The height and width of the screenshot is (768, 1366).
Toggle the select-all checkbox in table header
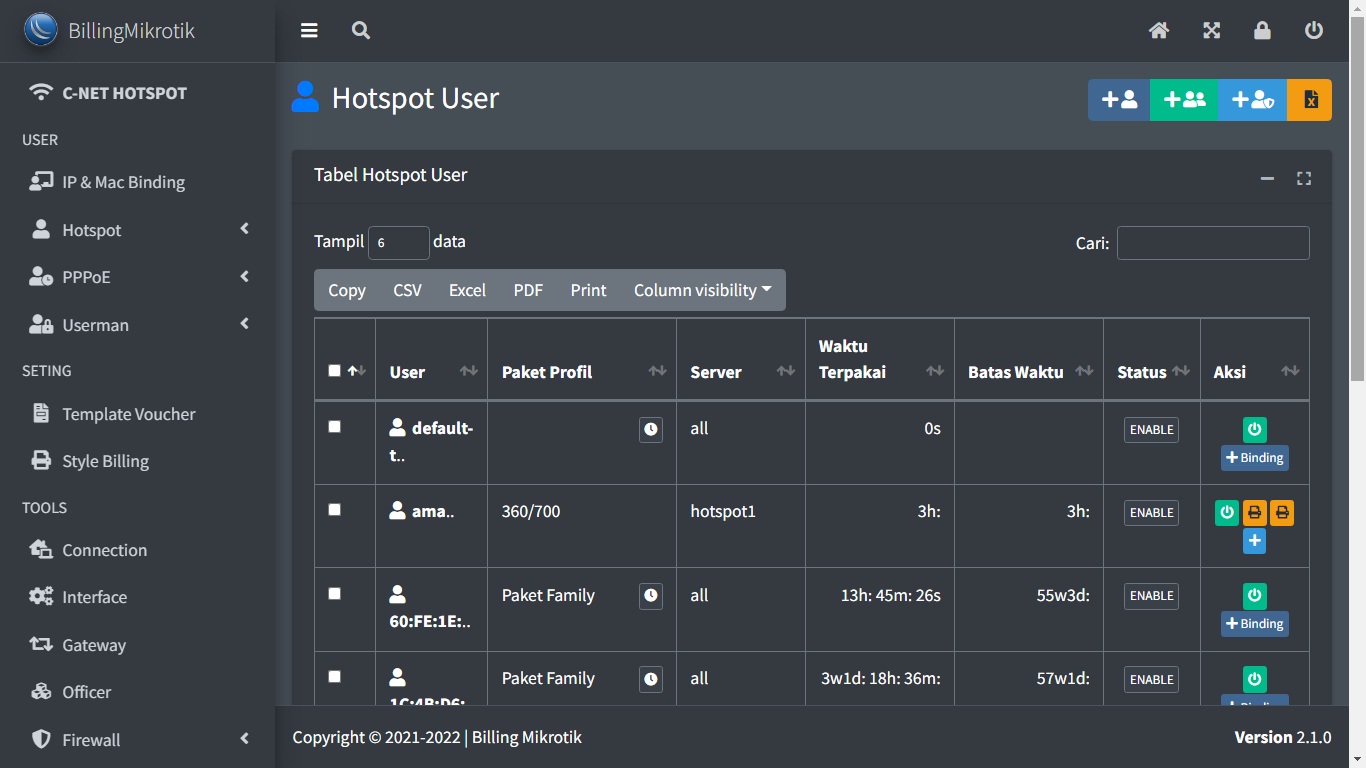[335, 371]
